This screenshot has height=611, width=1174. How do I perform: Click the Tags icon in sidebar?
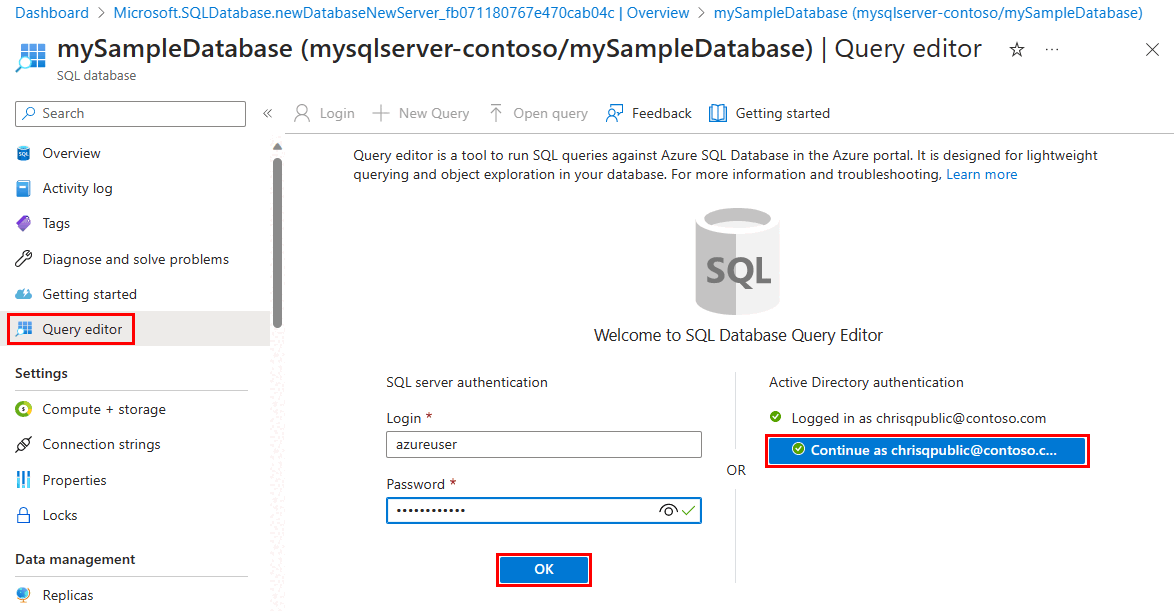24,224
